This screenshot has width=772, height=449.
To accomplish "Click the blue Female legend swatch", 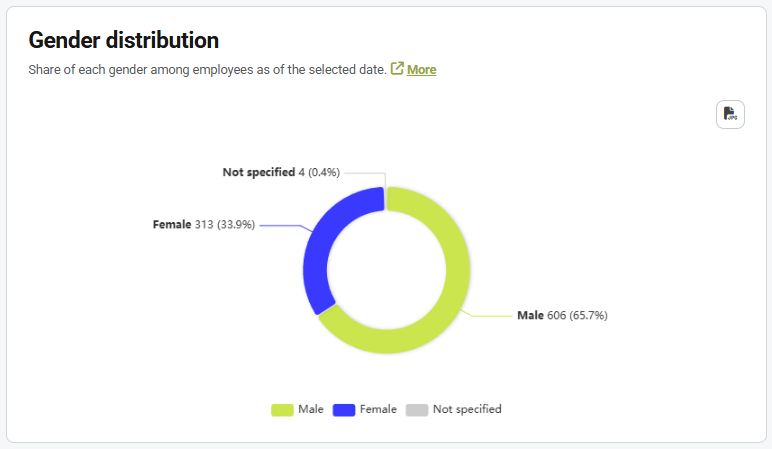I will click(344, 409).
